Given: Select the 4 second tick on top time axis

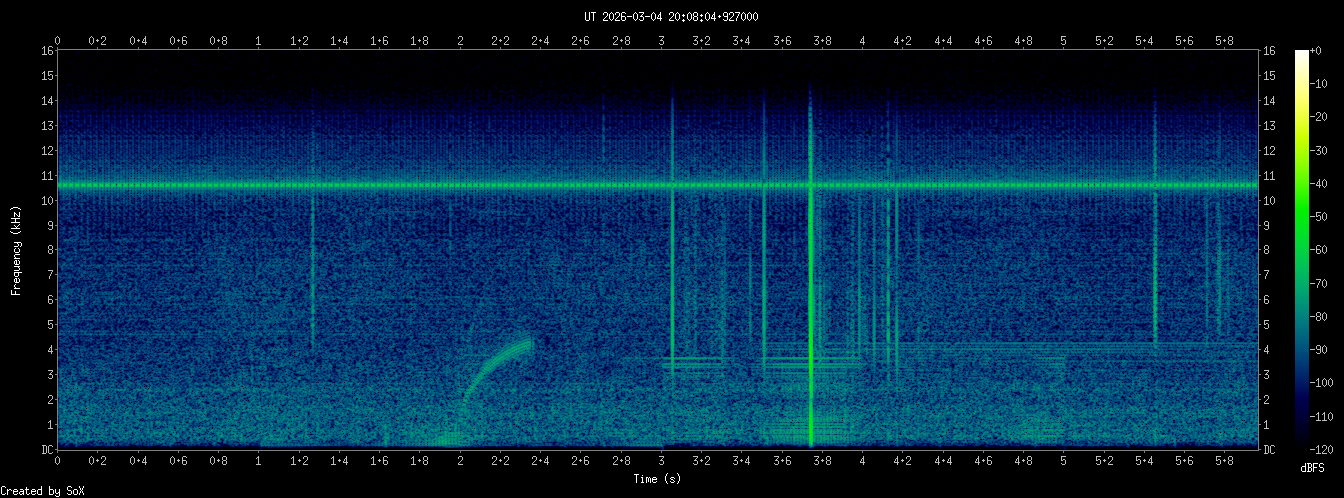Looking at the screenshot, I should pos(863,40).
